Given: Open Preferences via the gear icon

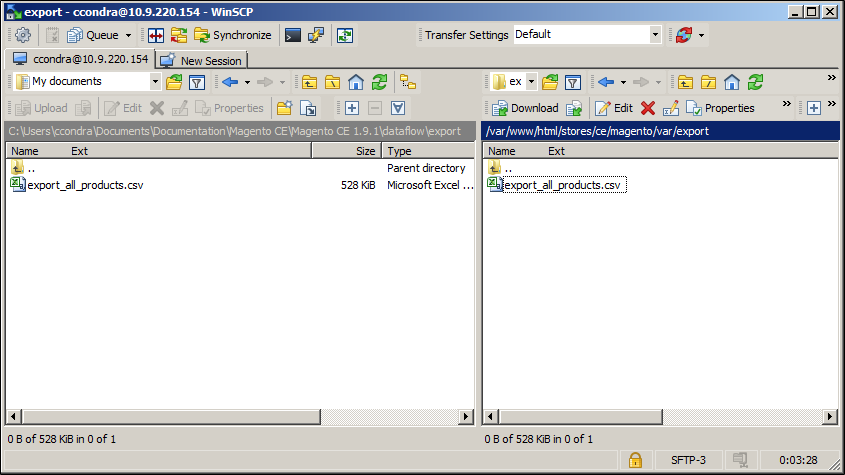Looking at the screenshot, I should click(x=23, y=35).
